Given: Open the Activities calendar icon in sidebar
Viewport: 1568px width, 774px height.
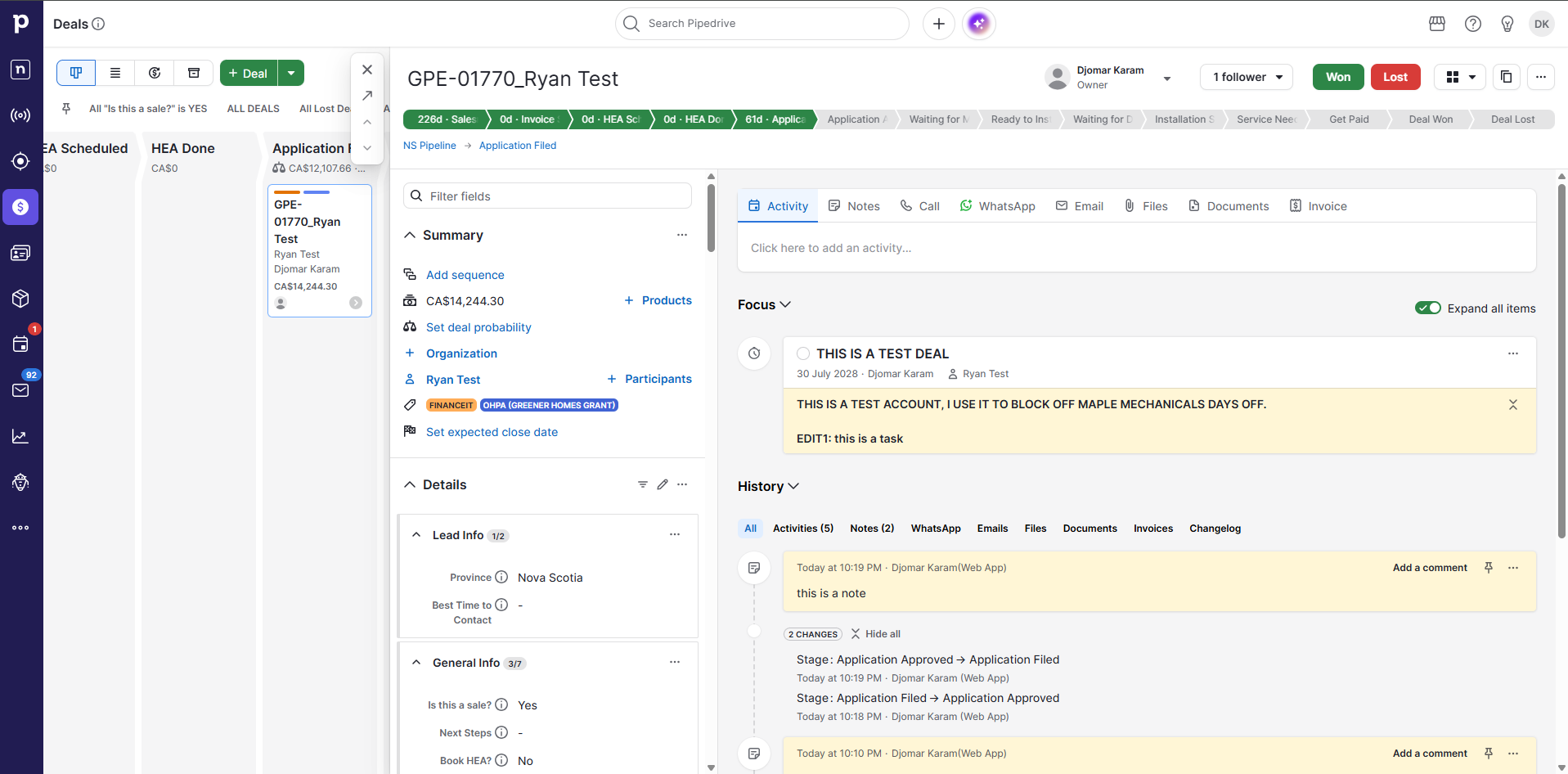Looking at the screenshot, I should click(x=21, y=344).
